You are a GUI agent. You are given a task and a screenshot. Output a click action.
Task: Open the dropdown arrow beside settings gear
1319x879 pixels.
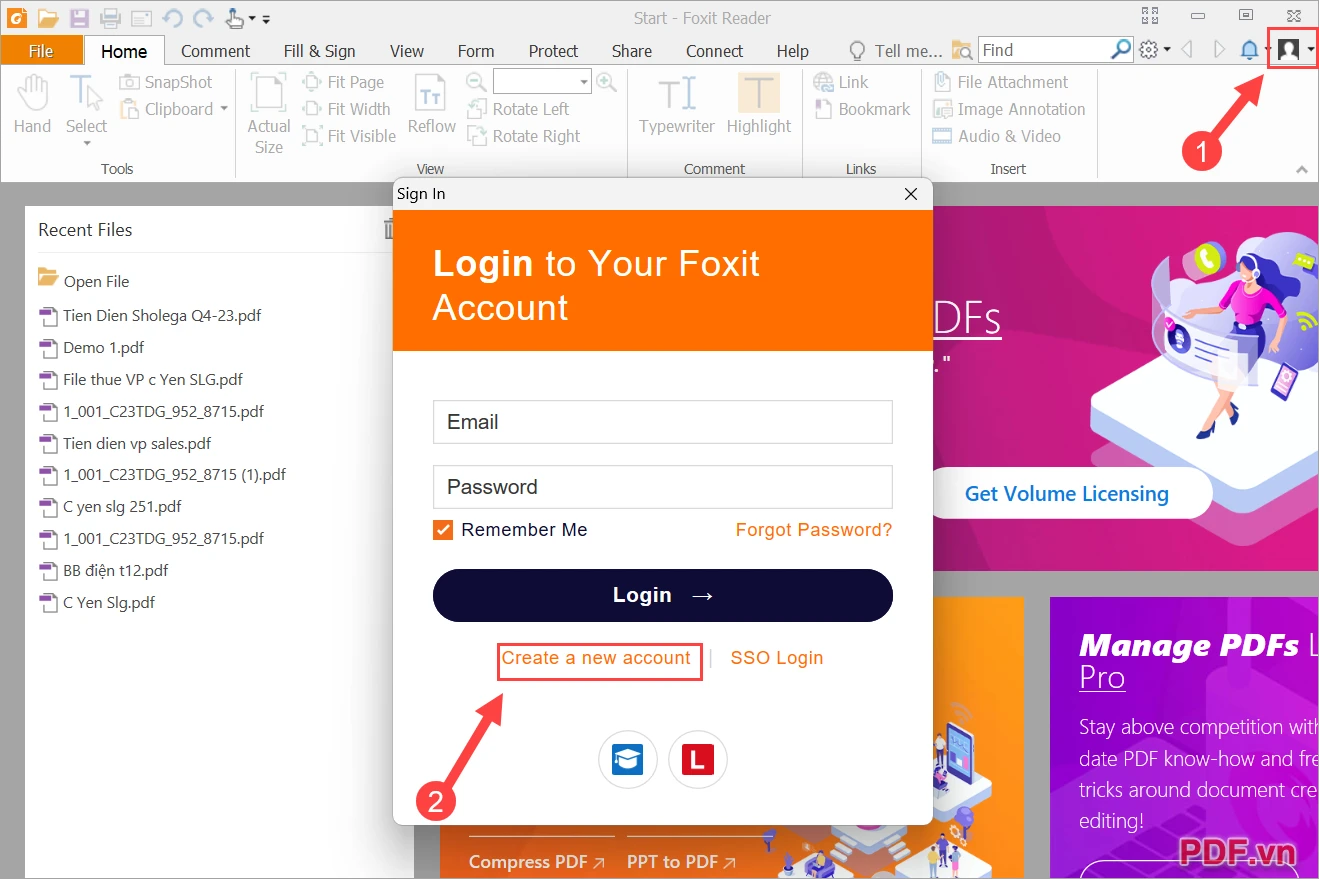(1167, 50)
